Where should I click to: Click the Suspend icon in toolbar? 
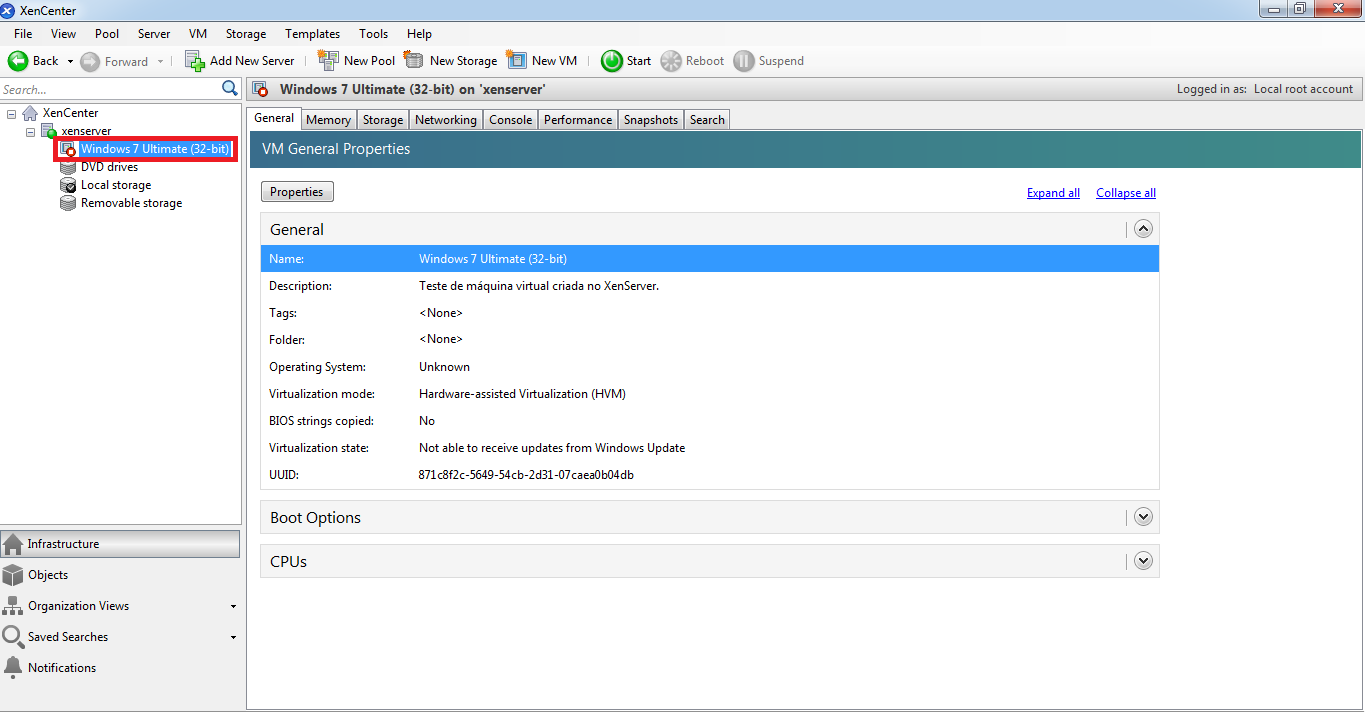point(743,61)
